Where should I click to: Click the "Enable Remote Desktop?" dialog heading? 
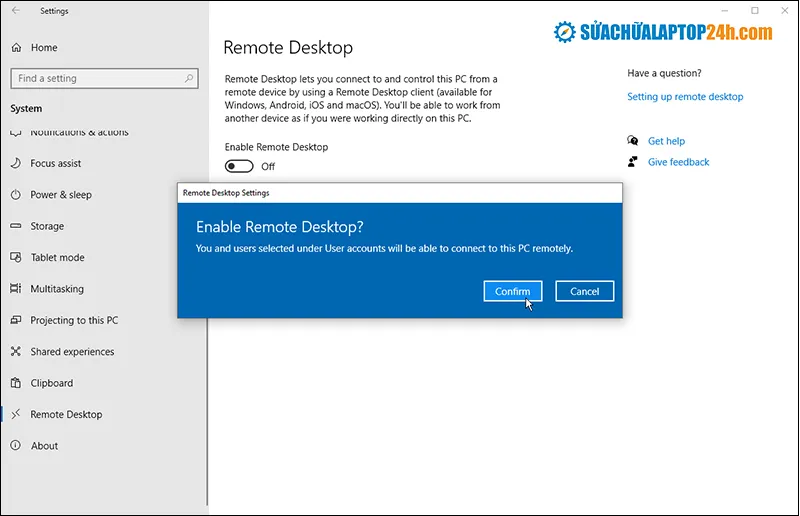tap(280, 227)
